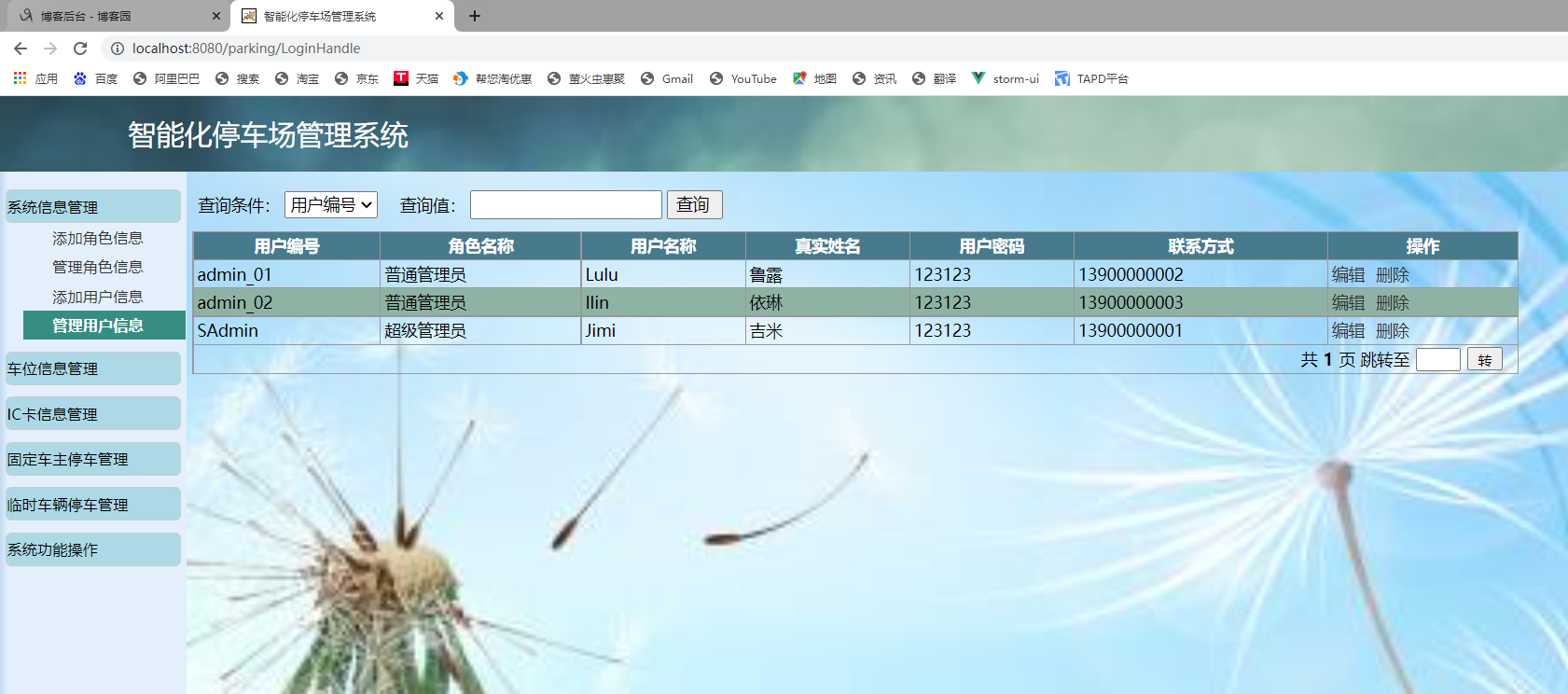The width and height of the screenshot is (1568, 694).
Task: Open the 阿里巴巴 bookmark
Action: pyautogui.click(x=166, y=79)
